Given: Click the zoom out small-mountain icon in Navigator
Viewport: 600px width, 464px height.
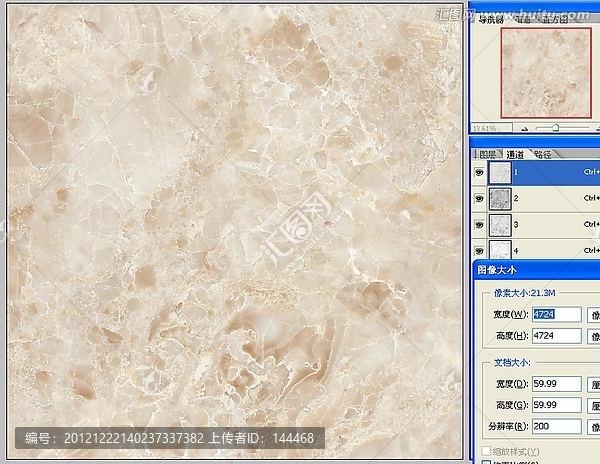Looking at the screenshot, I should click(525, 129).
